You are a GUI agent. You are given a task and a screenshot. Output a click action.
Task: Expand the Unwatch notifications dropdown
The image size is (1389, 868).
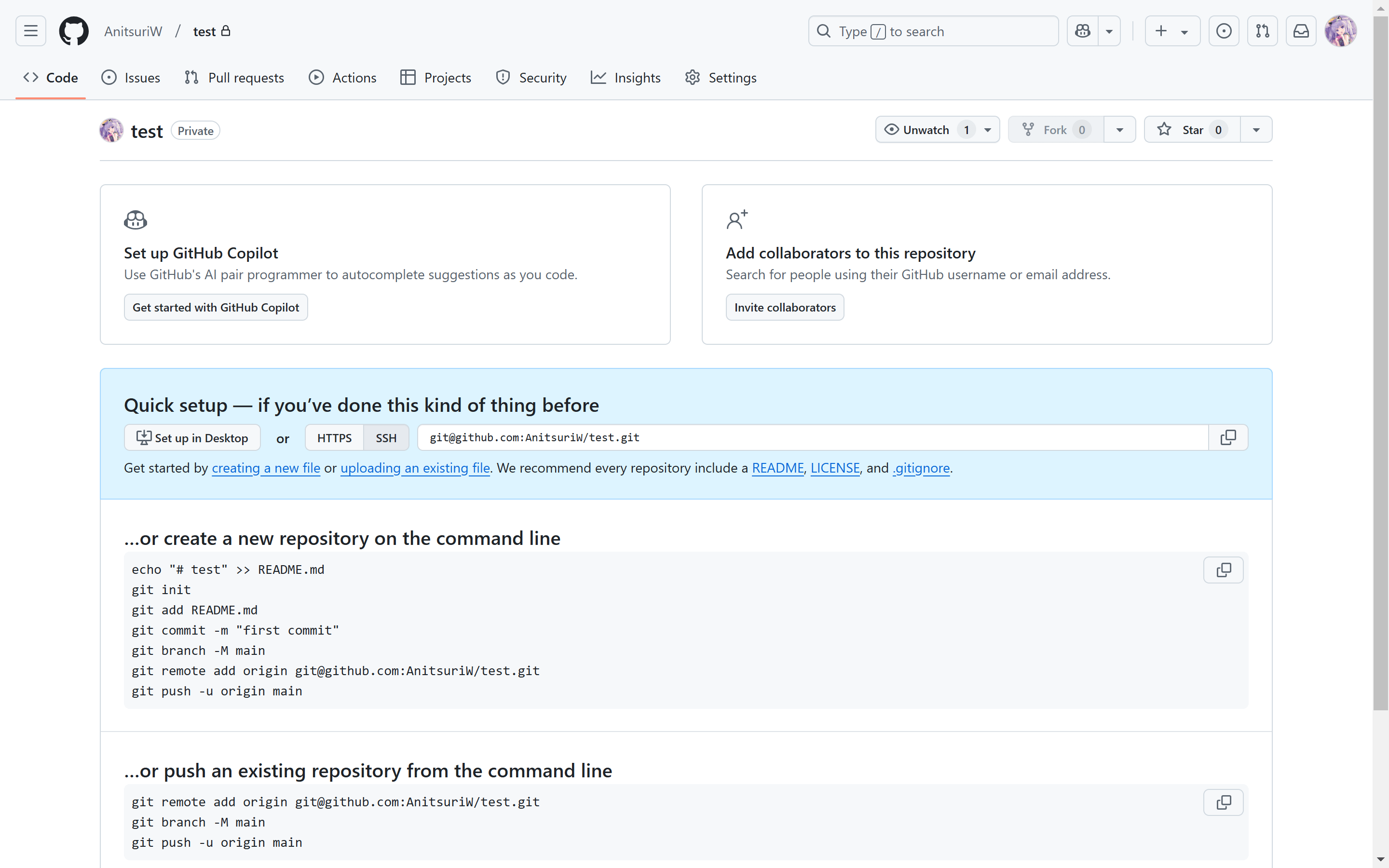pos(987,130)
